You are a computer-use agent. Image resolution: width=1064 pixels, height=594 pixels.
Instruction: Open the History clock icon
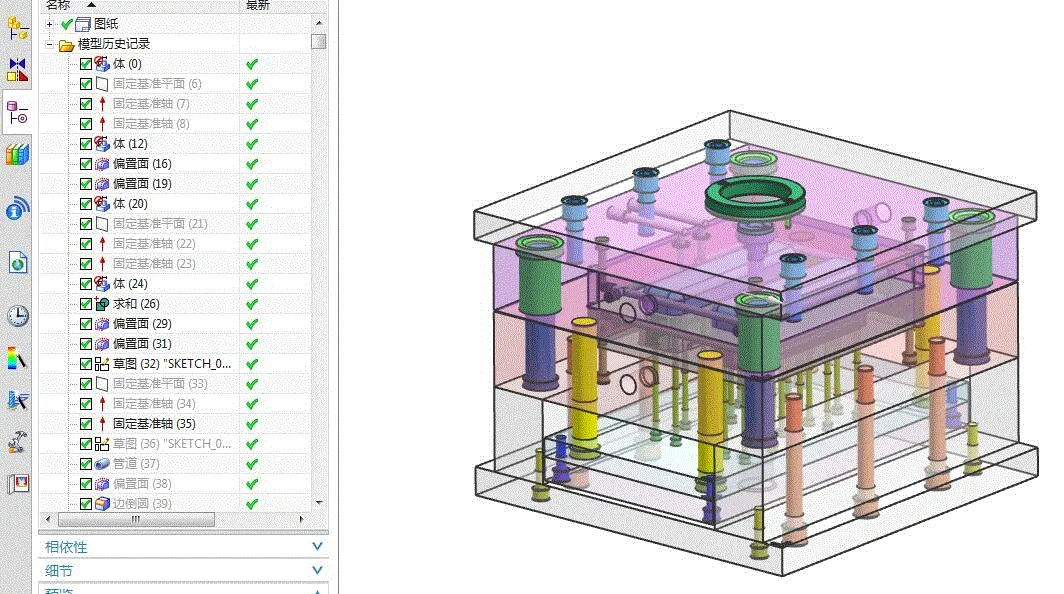[x=18, y=316]
